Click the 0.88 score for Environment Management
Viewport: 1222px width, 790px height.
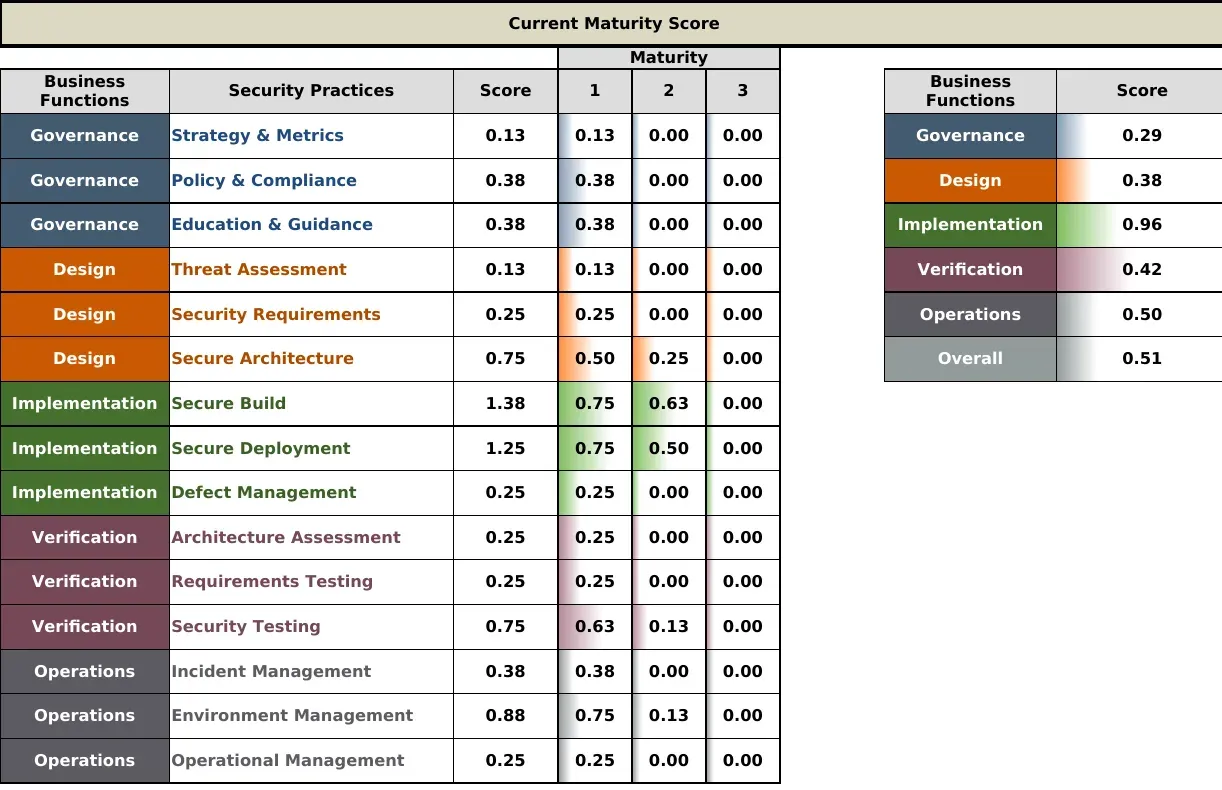coord(505,716)
